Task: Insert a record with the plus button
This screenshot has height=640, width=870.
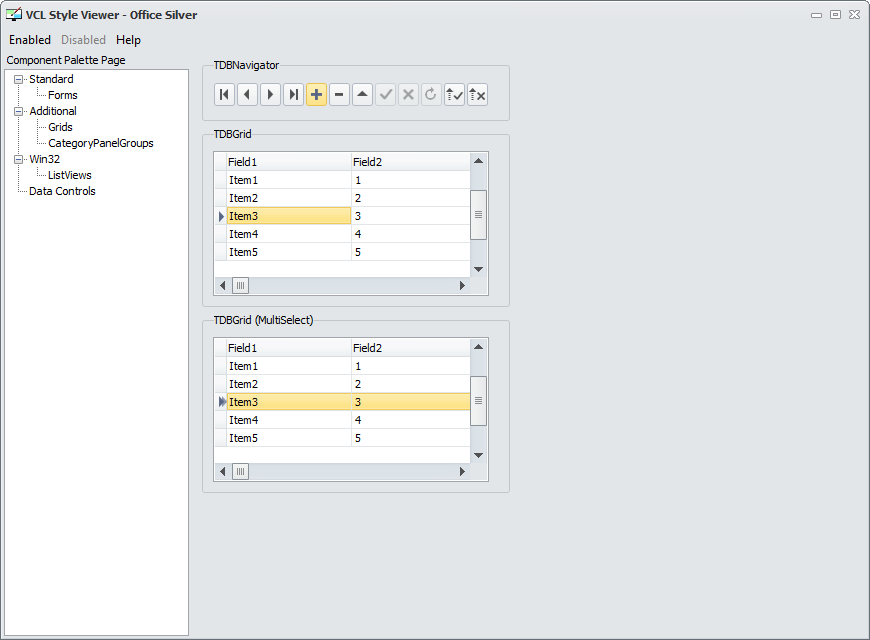Action: pyautogui.click(x=316, y=95)
